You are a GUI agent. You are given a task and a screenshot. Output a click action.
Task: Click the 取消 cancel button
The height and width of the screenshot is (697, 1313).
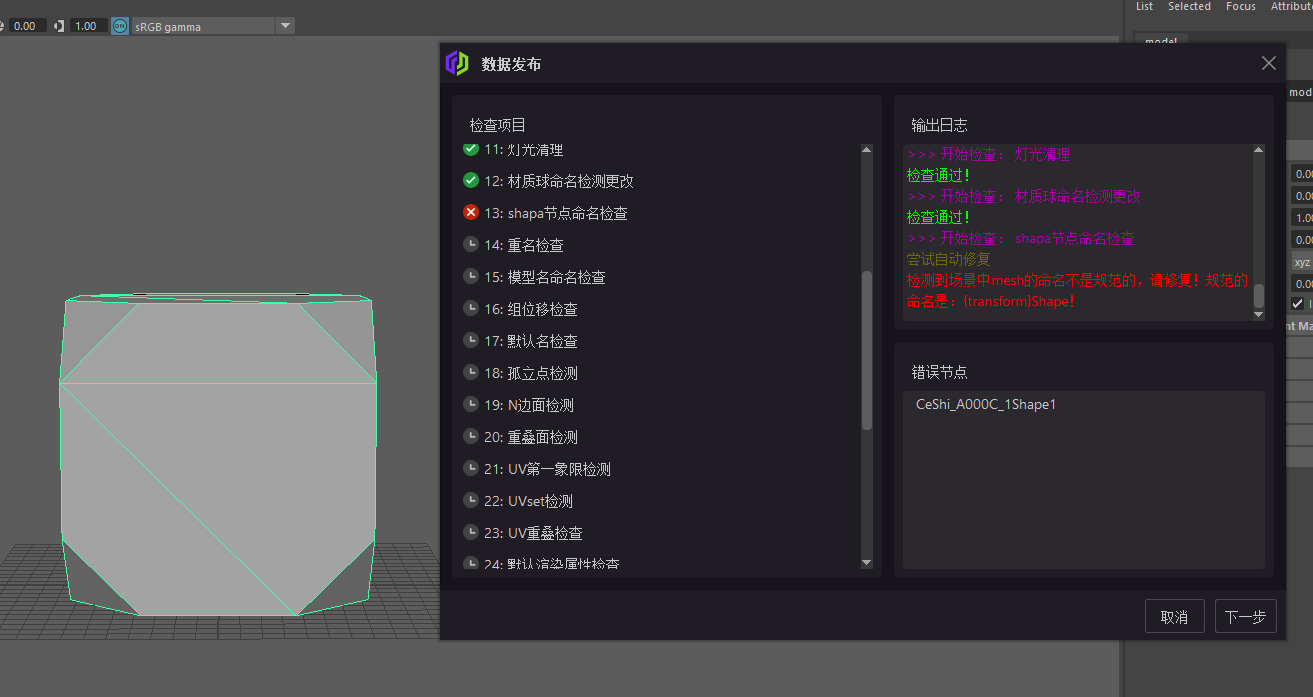point(1174,616)
